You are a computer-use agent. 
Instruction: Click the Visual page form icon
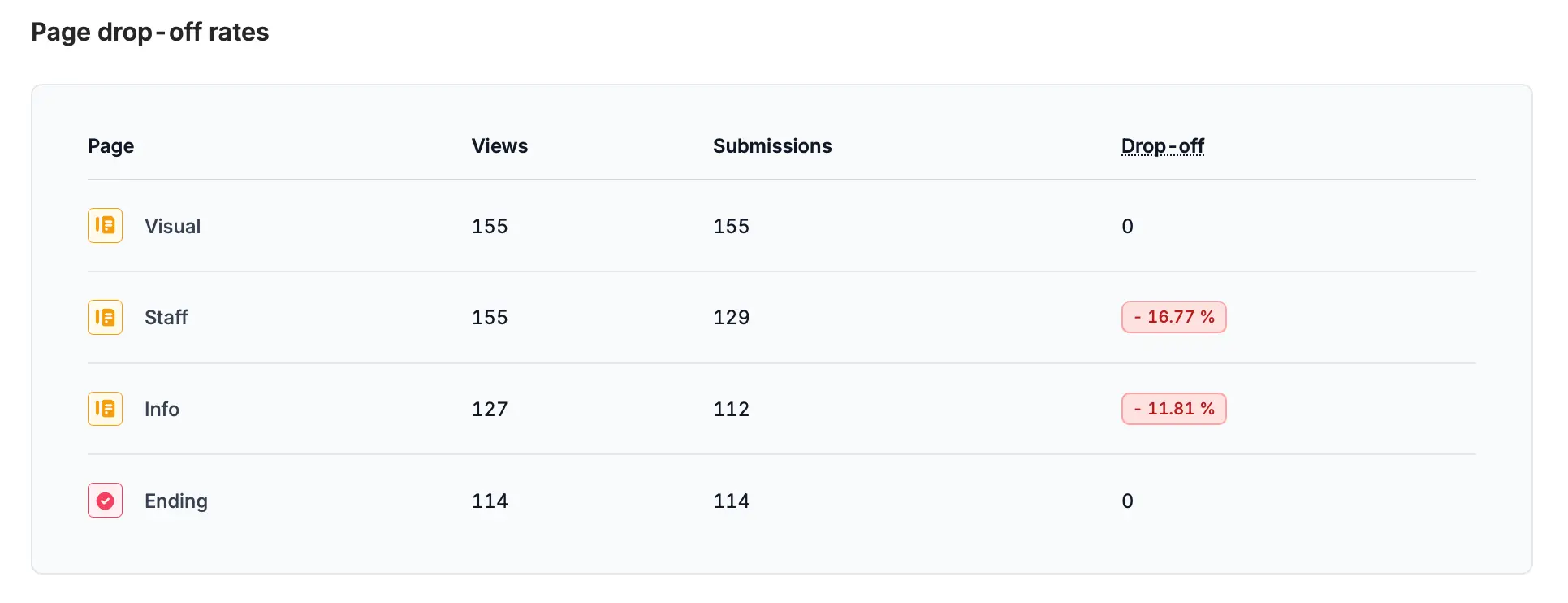click(105, 226)
